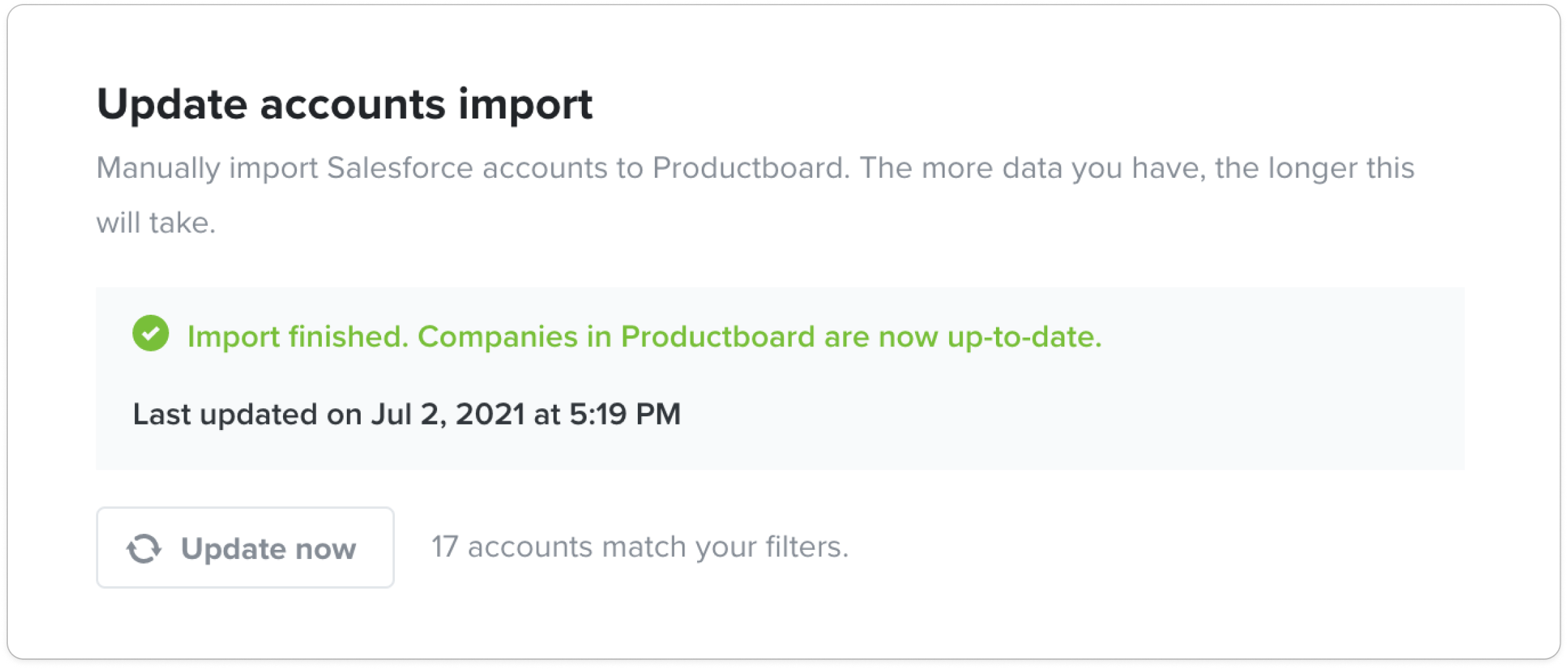The image size is (1568, 669).
Task: Click the Last updated timestamp text
Action: pyautogui.click(x=407, y=414)
